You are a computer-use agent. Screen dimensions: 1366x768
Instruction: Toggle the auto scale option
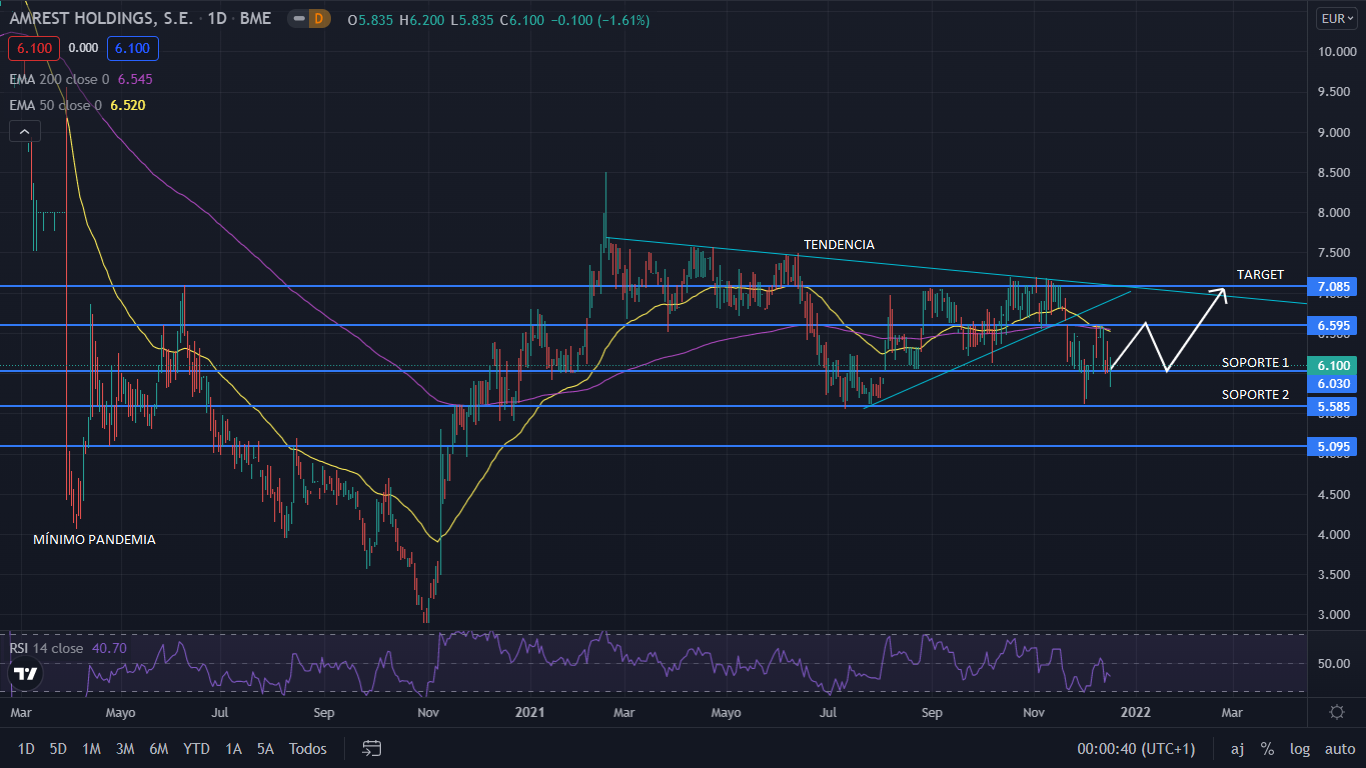click(x=1340, y=748)
